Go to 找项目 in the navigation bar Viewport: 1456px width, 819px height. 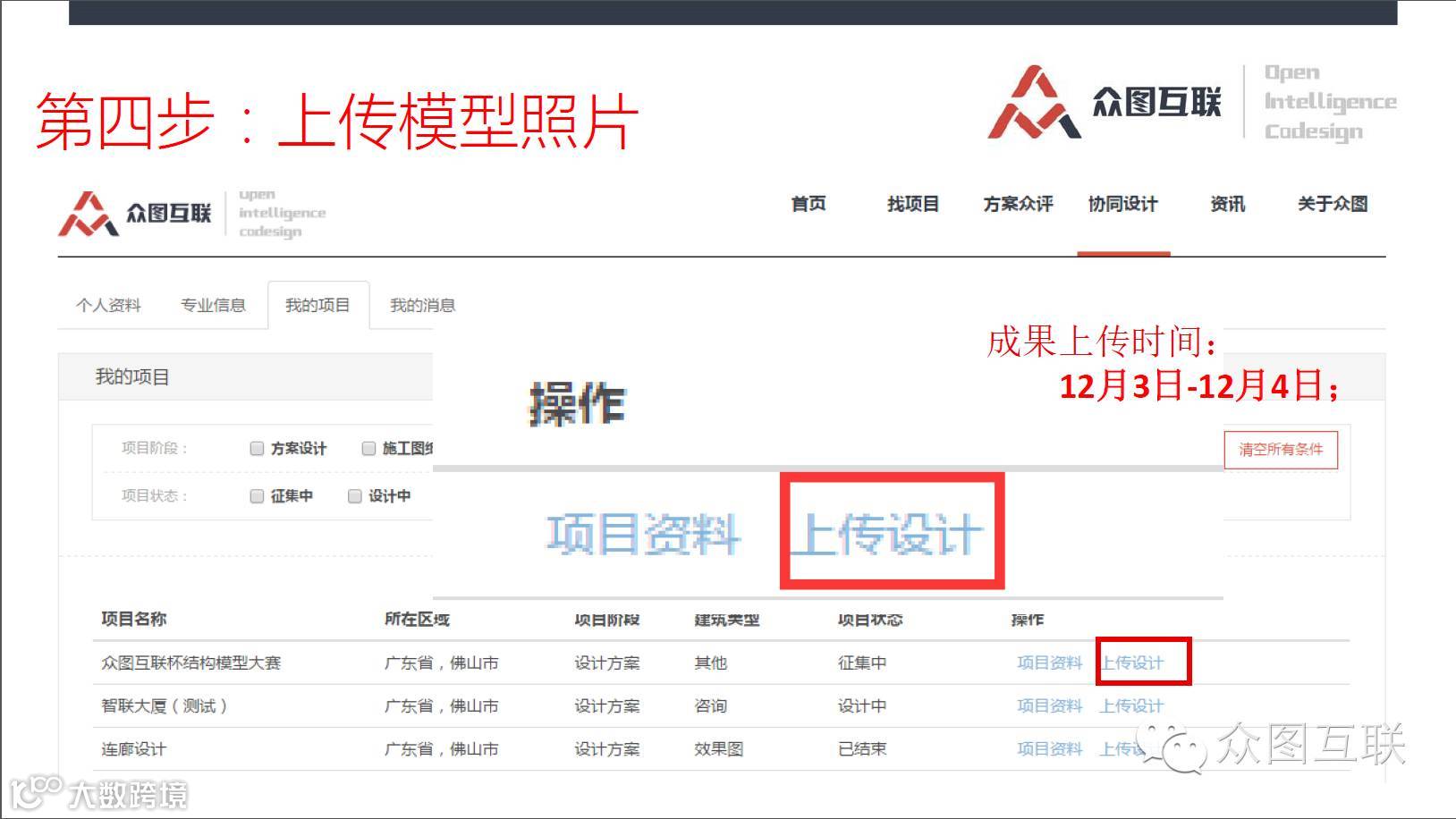click(x=913, y=204)
